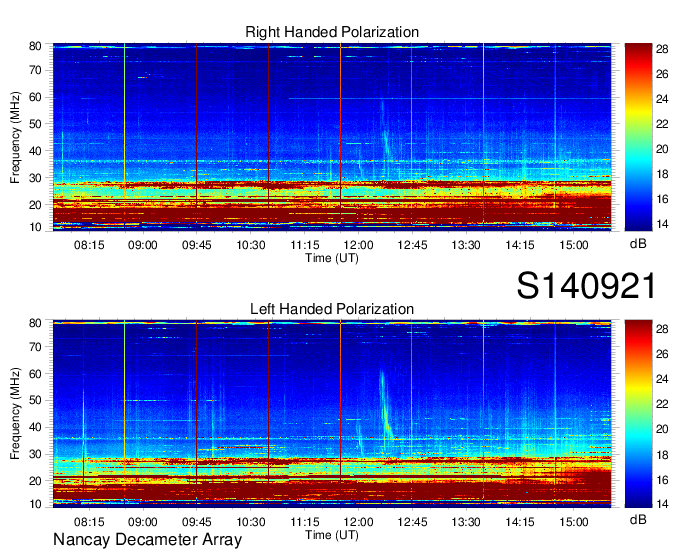This screenshot has width=680, height=552.
Task: Click 10:30 tick under Left Handed plot
Action: (251, 522)
